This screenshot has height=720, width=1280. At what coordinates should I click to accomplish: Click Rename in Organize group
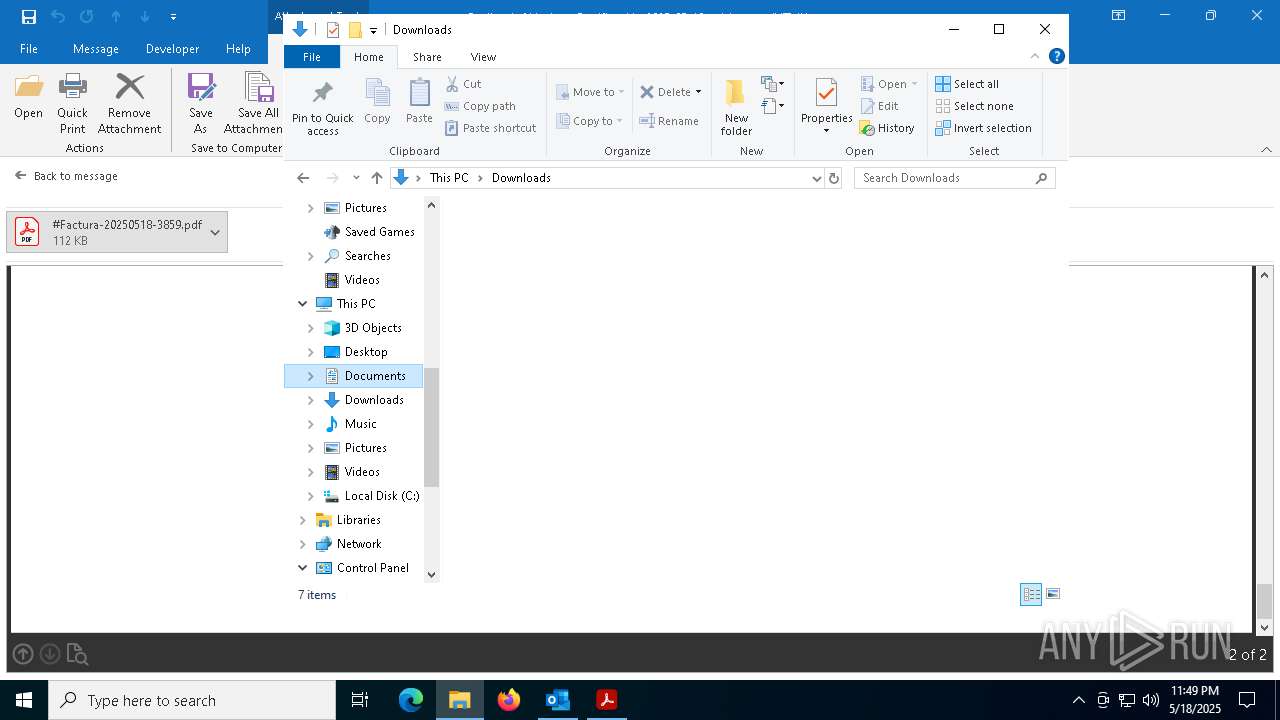[x=669, y=121]
